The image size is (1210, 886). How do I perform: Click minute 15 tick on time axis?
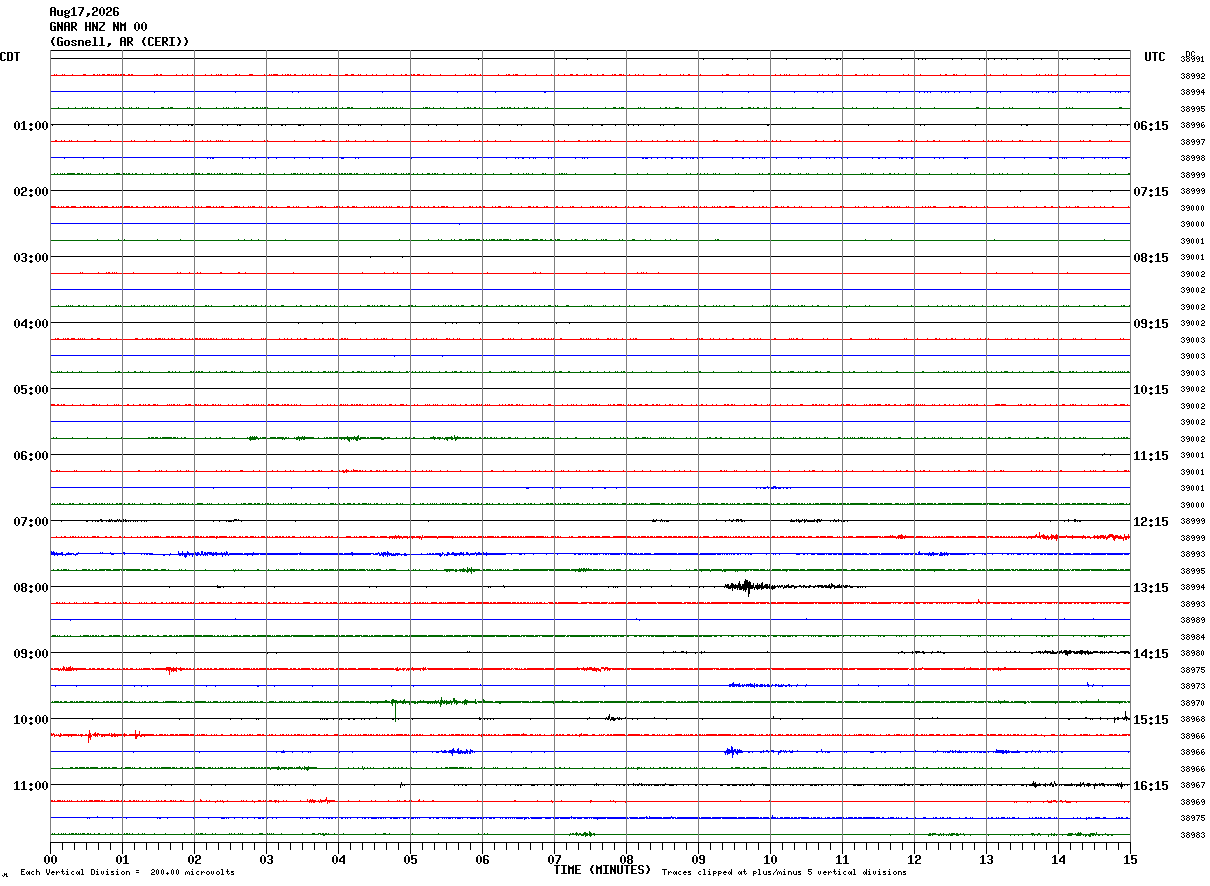(x=1130, y=859)
